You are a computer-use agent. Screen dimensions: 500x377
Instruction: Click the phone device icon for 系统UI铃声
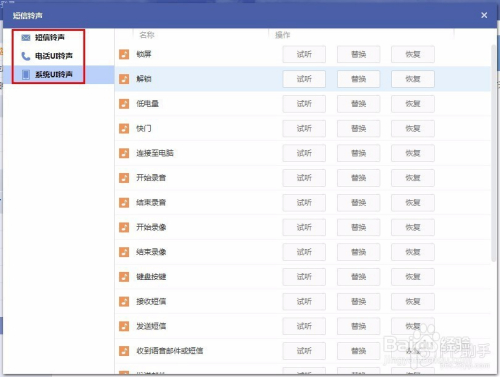pyautogui.click(x=26, y=75)
